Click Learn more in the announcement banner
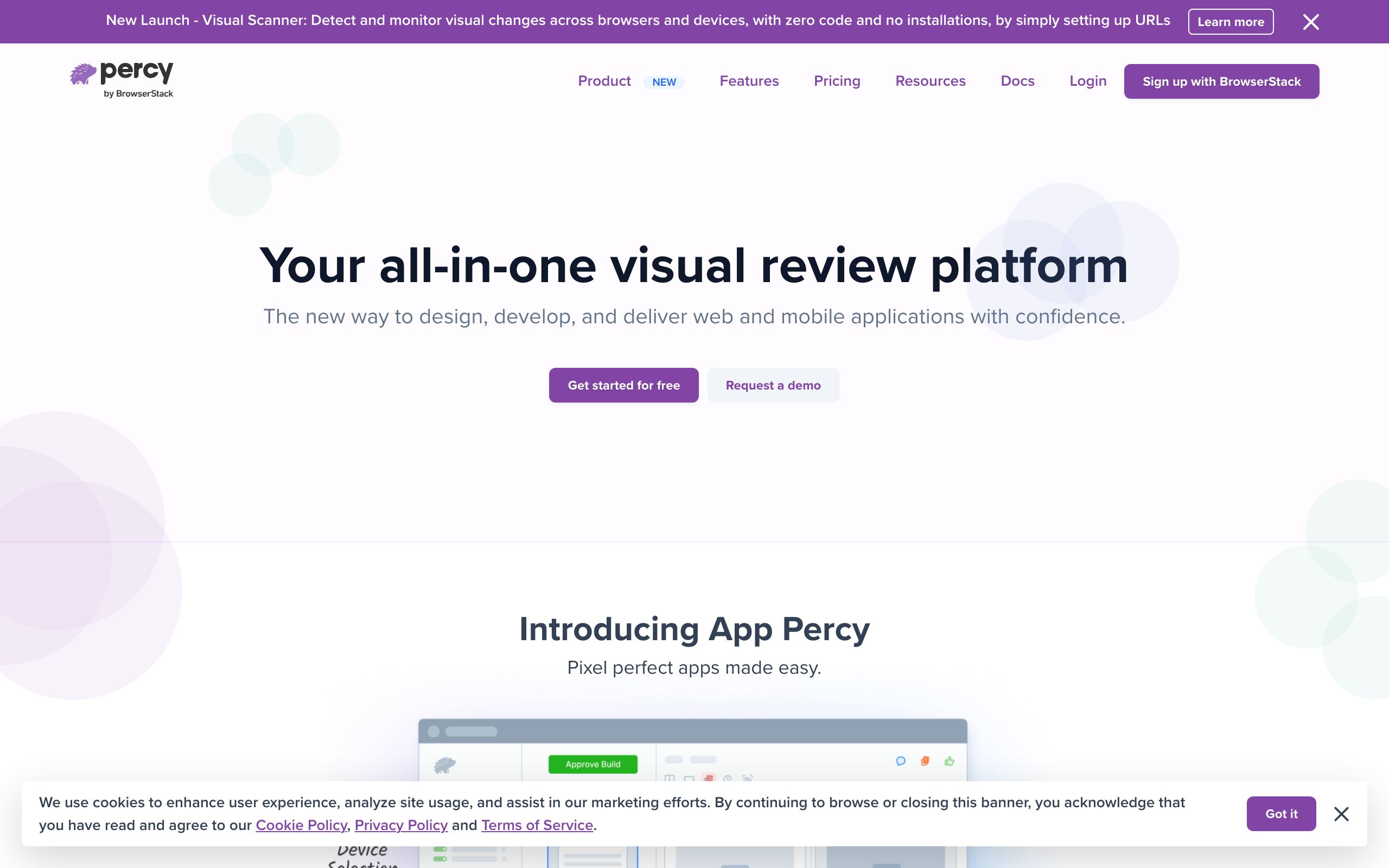This screenshot has height=868, width=1389. [1231, 22]
